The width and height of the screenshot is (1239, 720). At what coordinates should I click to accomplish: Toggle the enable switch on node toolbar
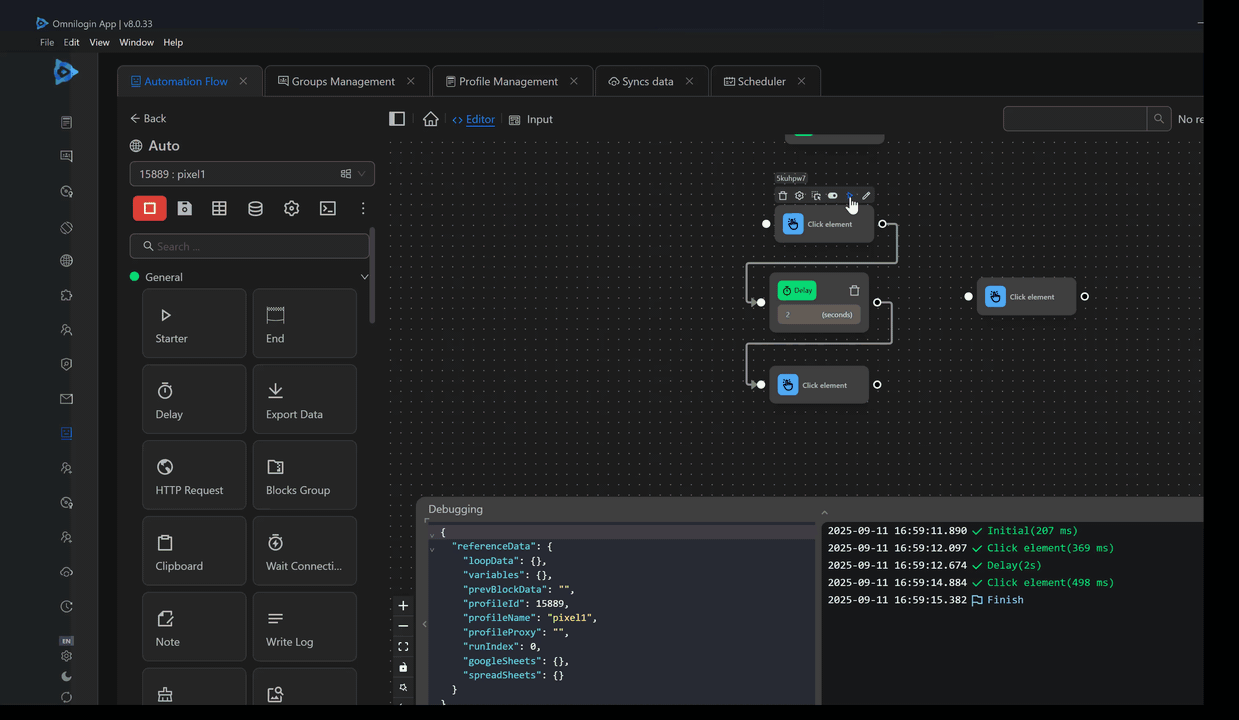[x=832, y=196]
